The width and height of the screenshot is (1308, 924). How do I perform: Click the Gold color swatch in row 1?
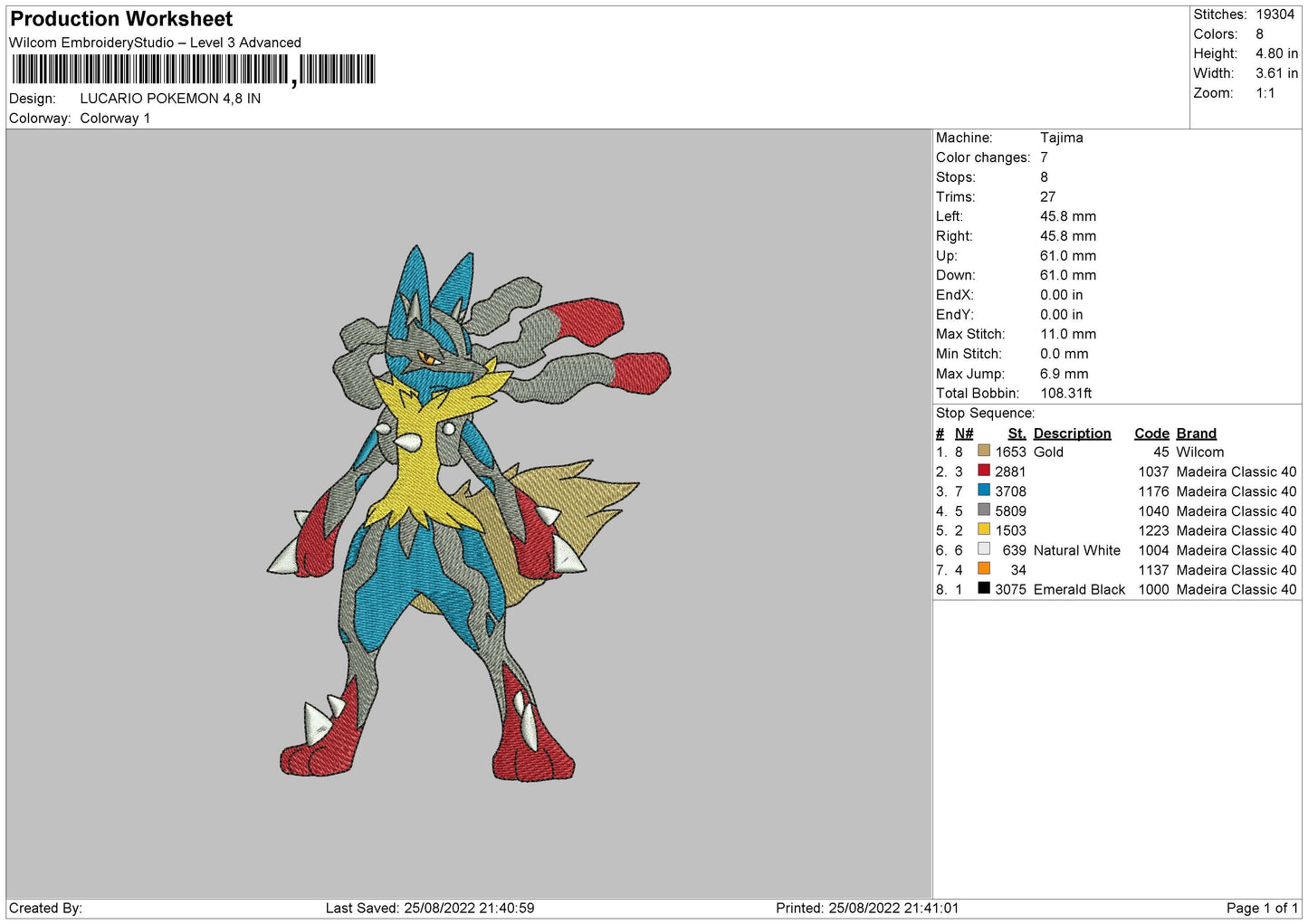point(983,451)
